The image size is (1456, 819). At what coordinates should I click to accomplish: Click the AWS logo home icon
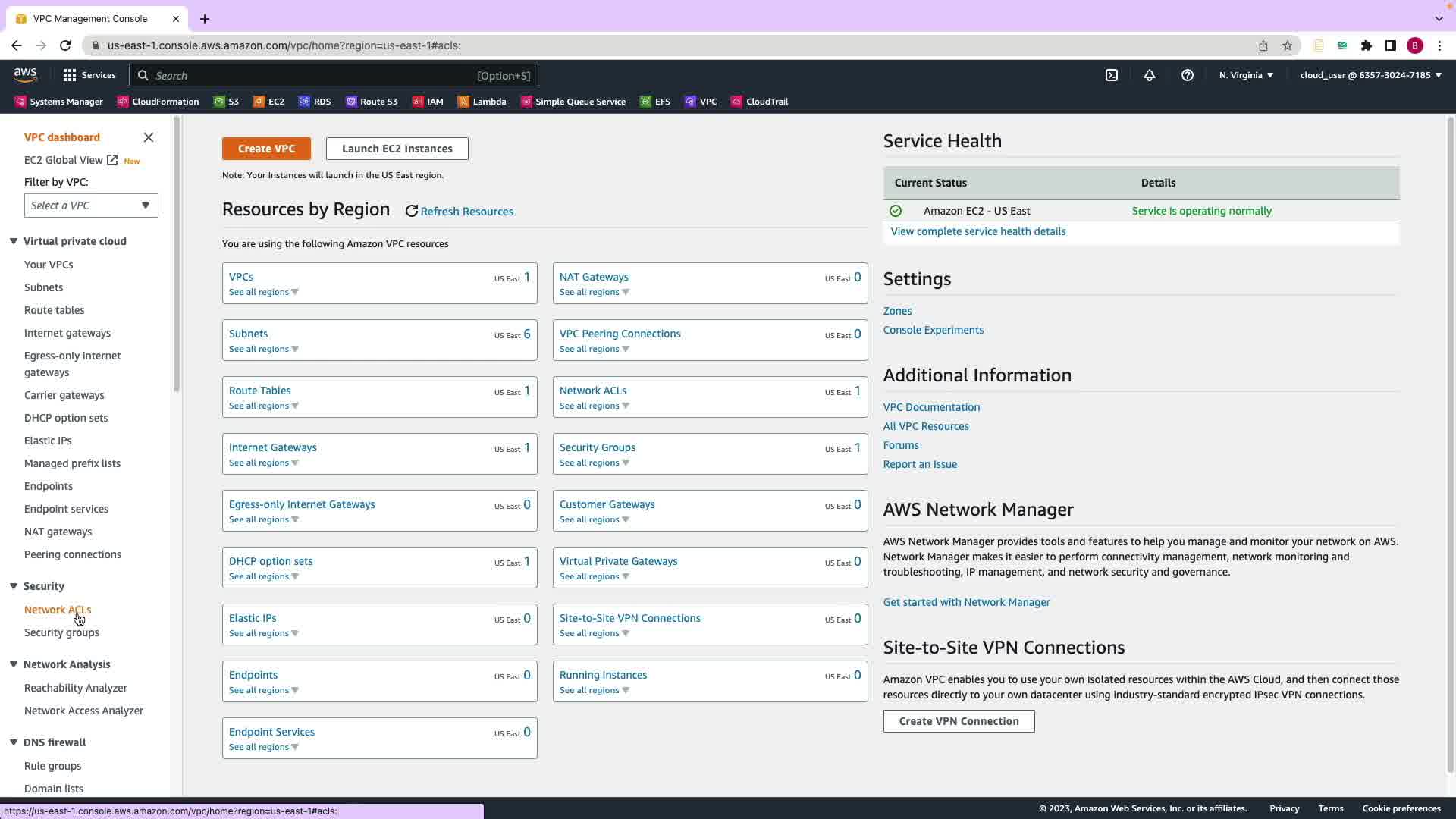pos(25,75)
